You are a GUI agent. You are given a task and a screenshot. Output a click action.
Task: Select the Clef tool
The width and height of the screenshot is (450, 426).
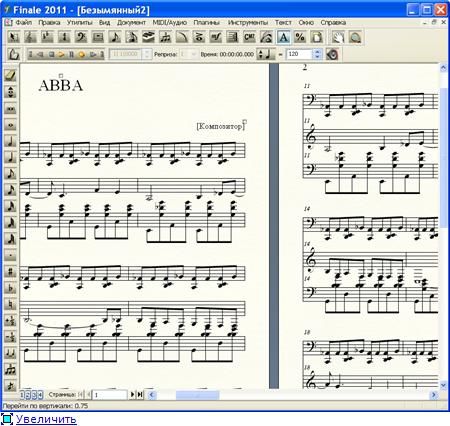pyautogui.click(x=81, y=37)
